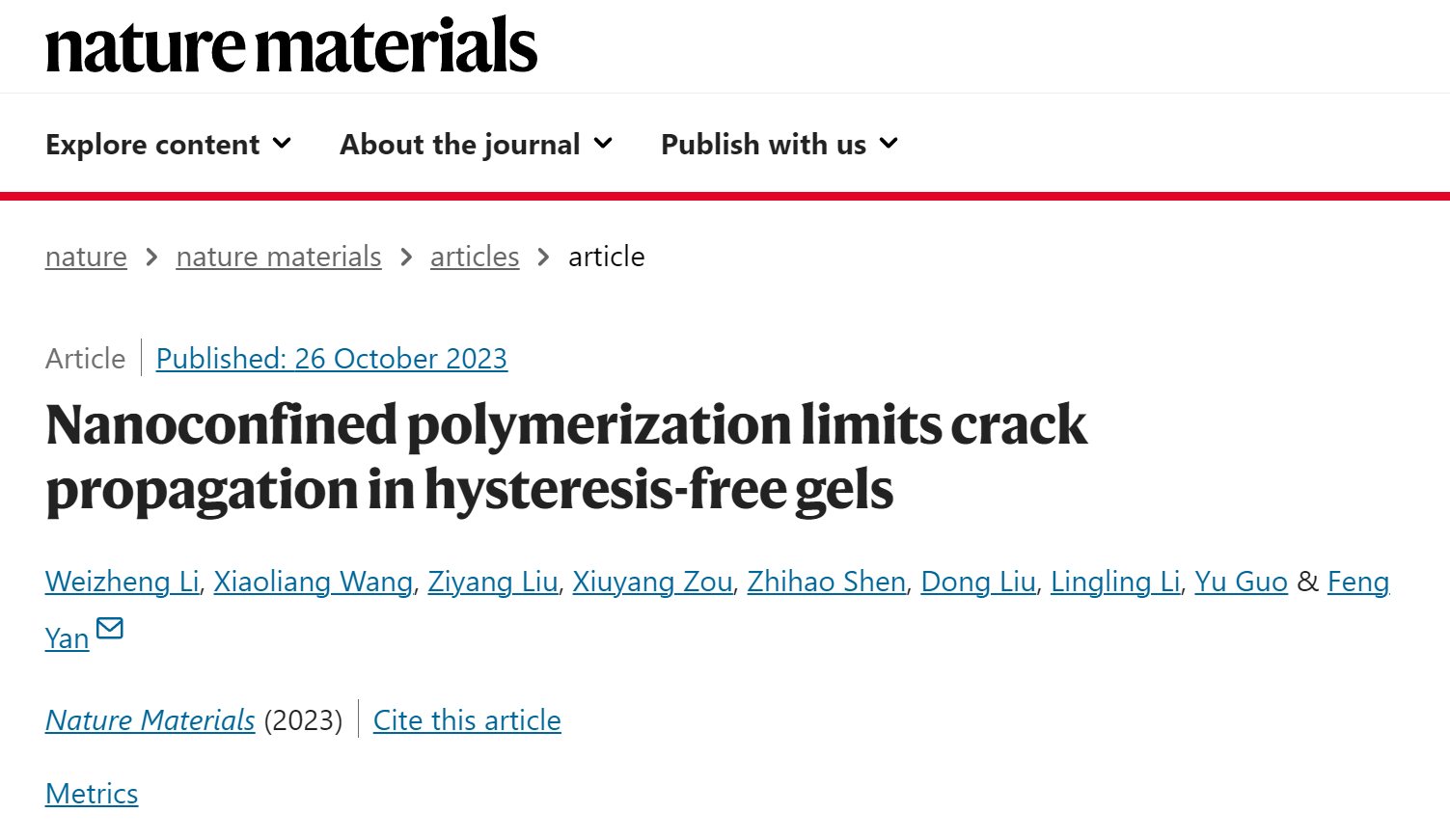Open author Yu Guo link
The height and width of the screenshot is (840, 1450).
tap(1242, 582)
